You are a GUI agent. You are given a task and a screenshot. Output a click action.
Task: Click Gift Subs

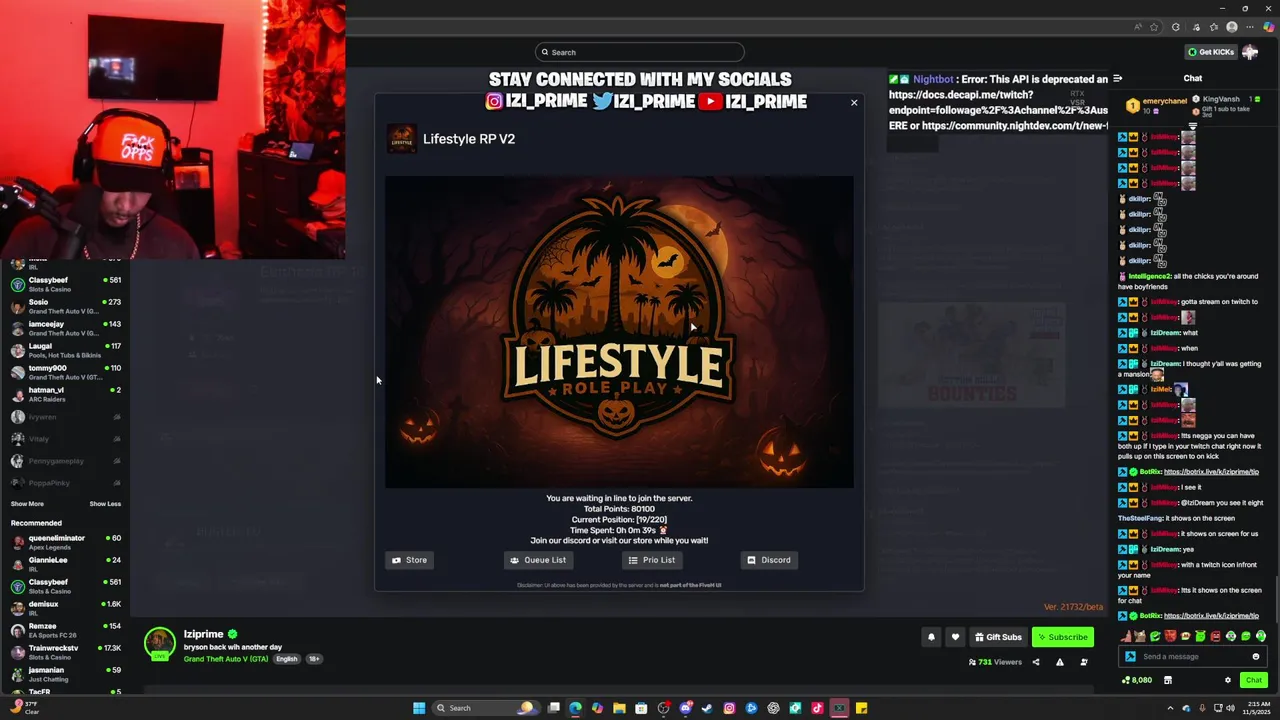pyautogui.click(x=998, y=637)
